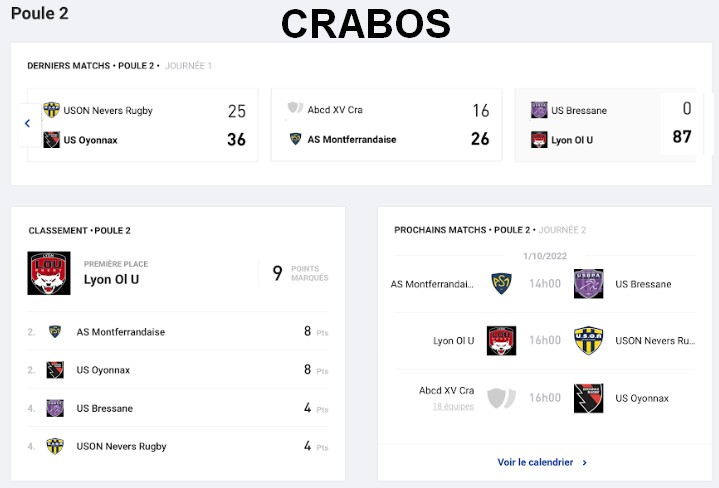Viewport: 719px width, 488px height.
Task: Click the US Bressane logo in upcoming matches
Action: (x=588, y=284)
